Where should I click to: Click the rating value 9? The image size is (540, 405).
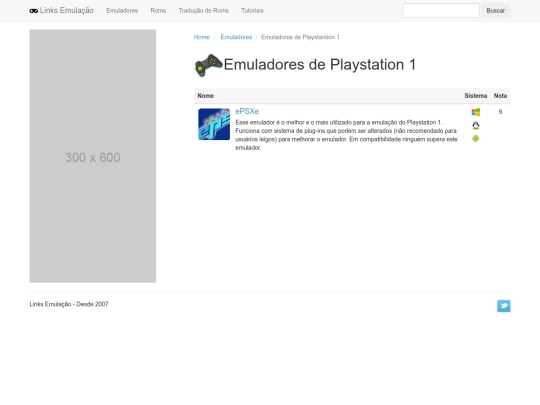click(x=500, y=112)
